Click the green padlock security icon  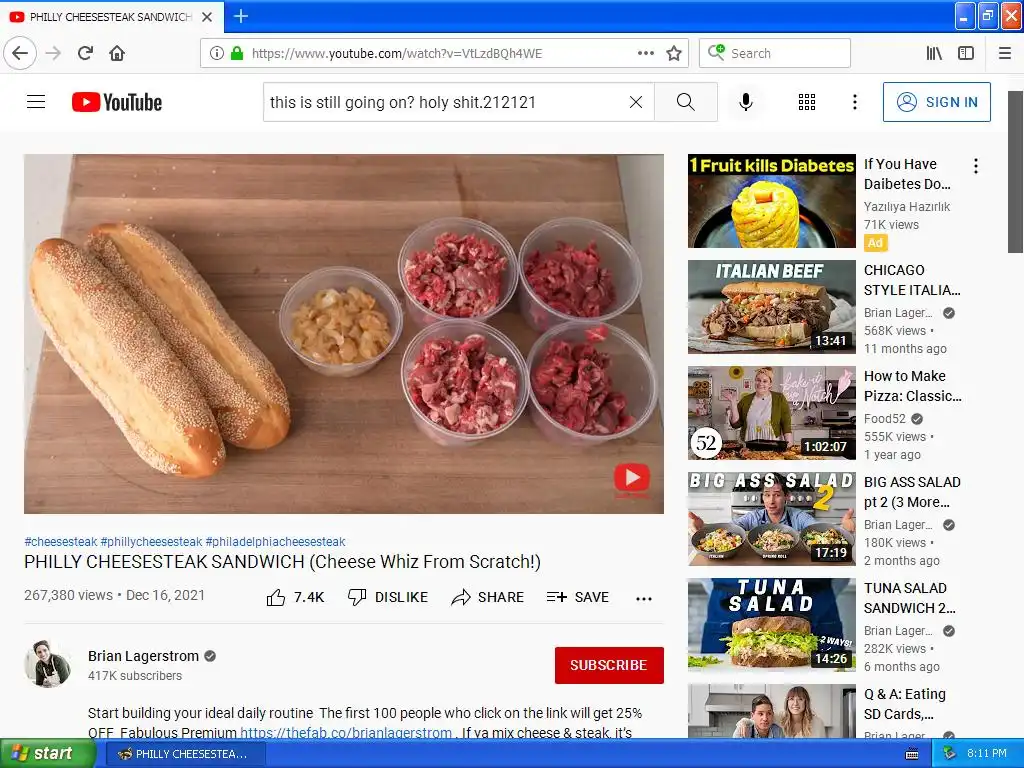tap(237, 53)
